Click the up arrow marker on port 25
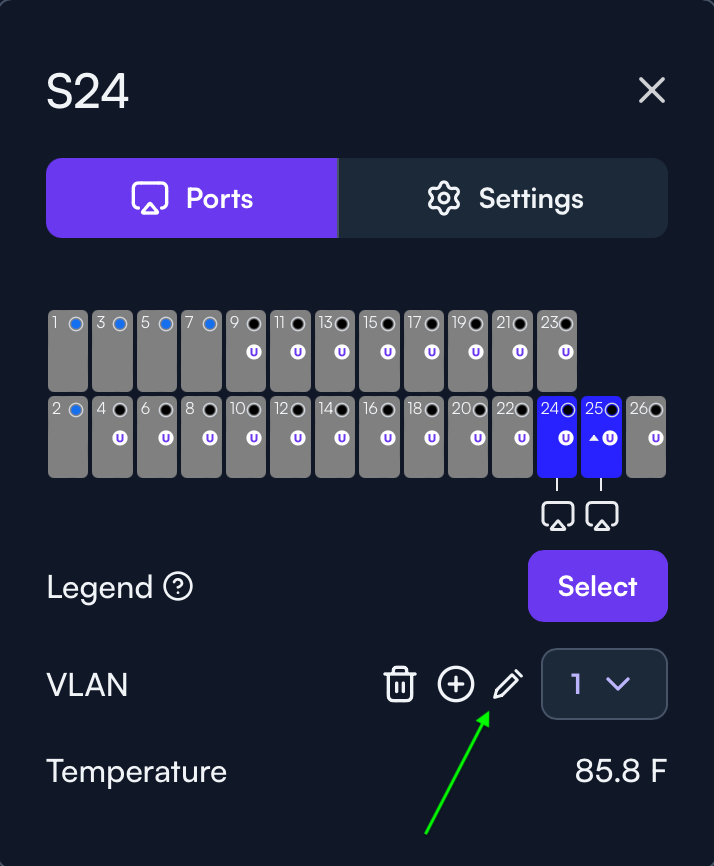The height and width of the screenshot is (866, 714). point(594,438)
